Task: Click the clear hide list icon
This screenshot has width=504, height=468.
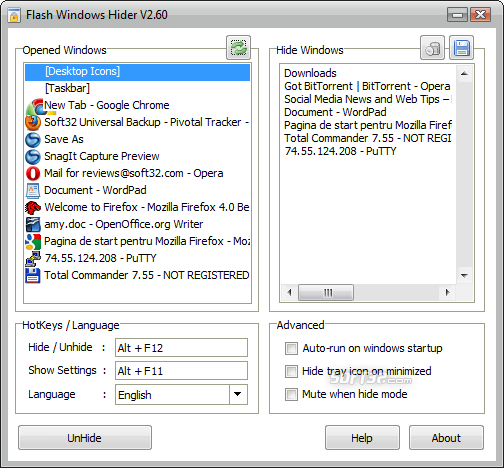Action: (432, 48)
